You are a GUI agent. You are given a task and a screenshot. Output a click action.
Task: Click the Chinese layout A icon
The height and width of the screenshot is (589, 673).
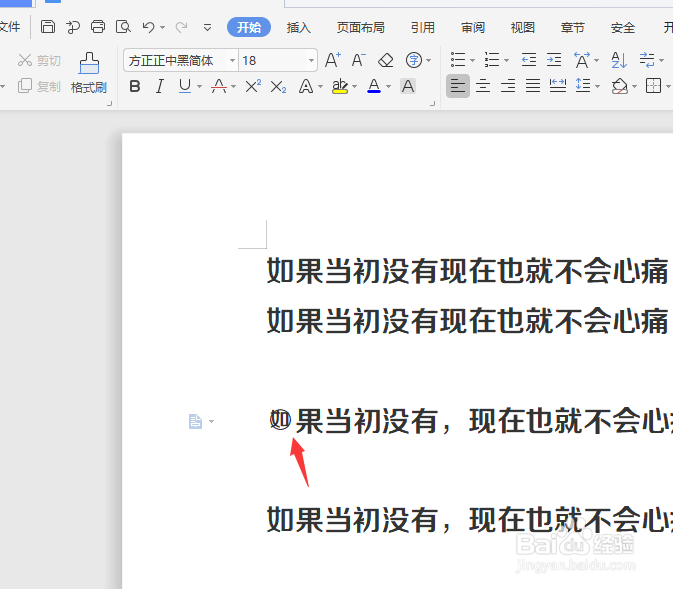pos(582,60)
